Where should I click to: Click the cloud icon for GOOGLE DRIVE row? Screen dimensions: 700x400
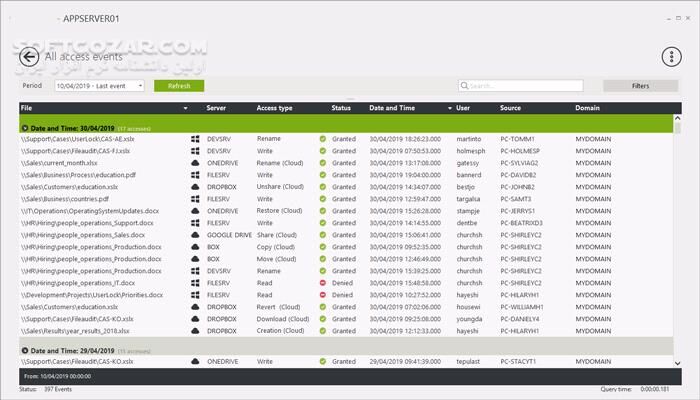tap(196, 235)
